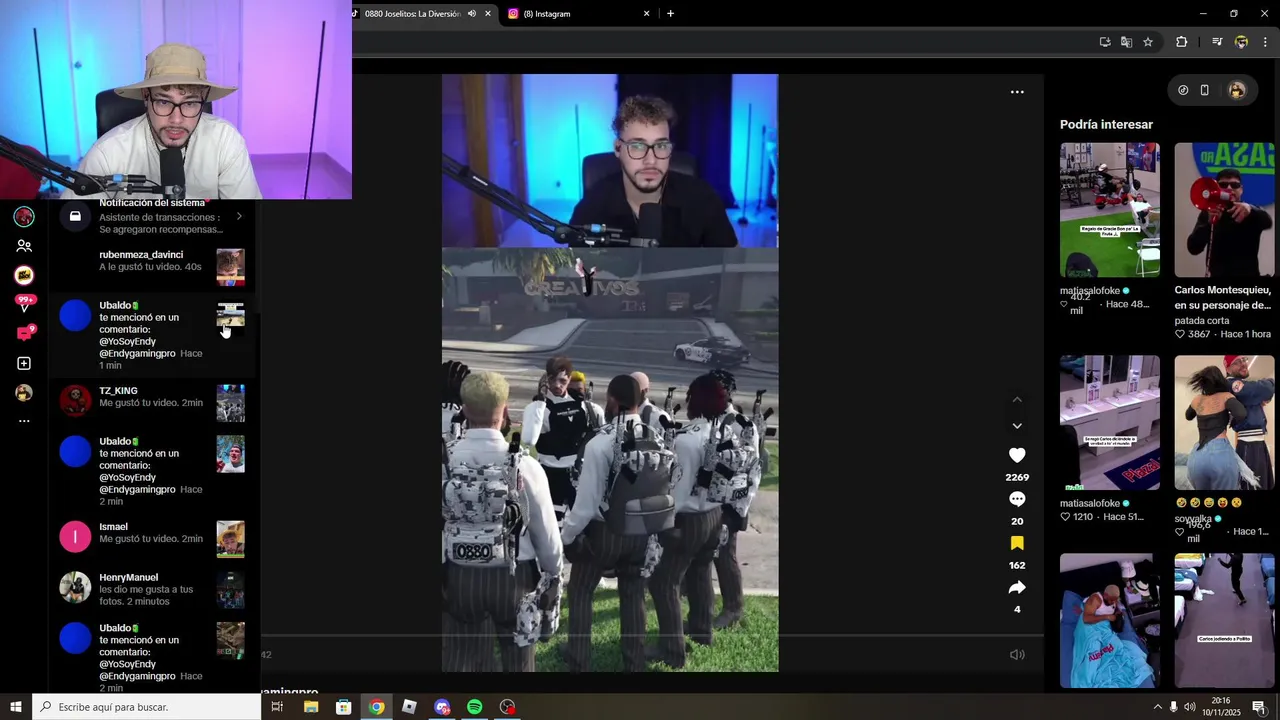Open video thumbnail beside rubenmeza_davinci notification
The image size is (1280, 720).
(231, 268)
